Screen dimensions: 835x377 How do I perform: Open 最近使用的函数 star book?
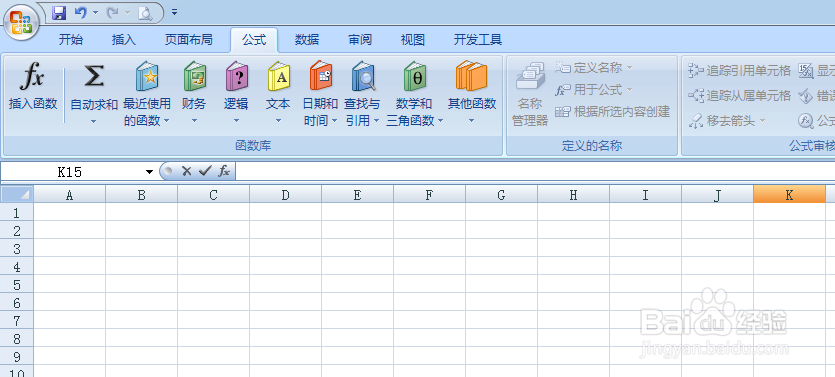(x=147, y=76)
